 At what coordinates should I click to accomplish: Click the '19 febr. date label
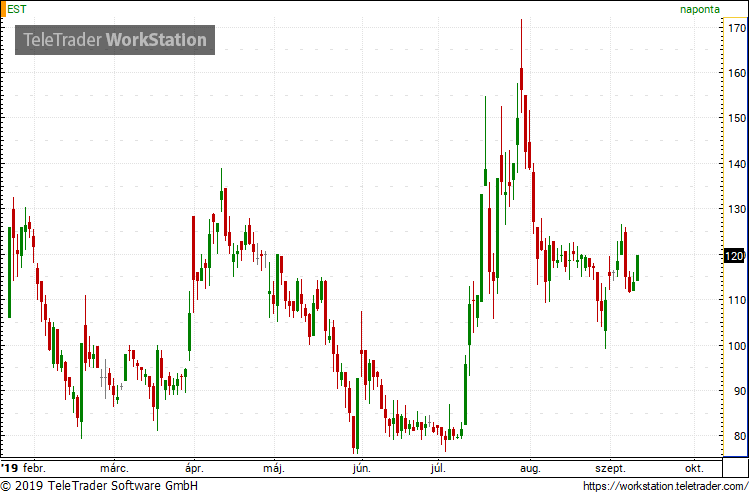(24, 468)
